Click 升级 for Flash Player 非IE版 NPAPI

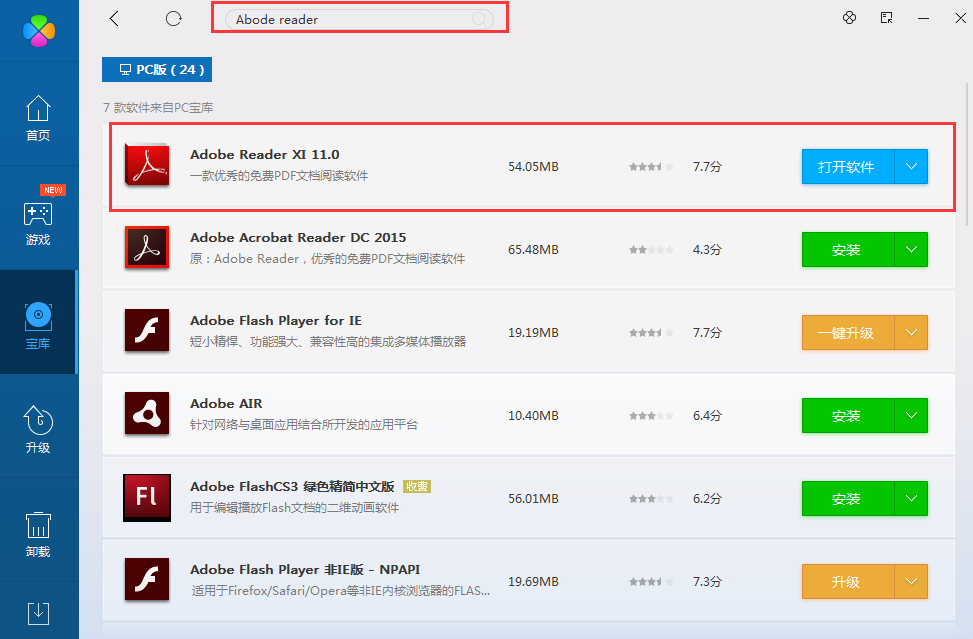pyautogui.click(x=848, y=582)
